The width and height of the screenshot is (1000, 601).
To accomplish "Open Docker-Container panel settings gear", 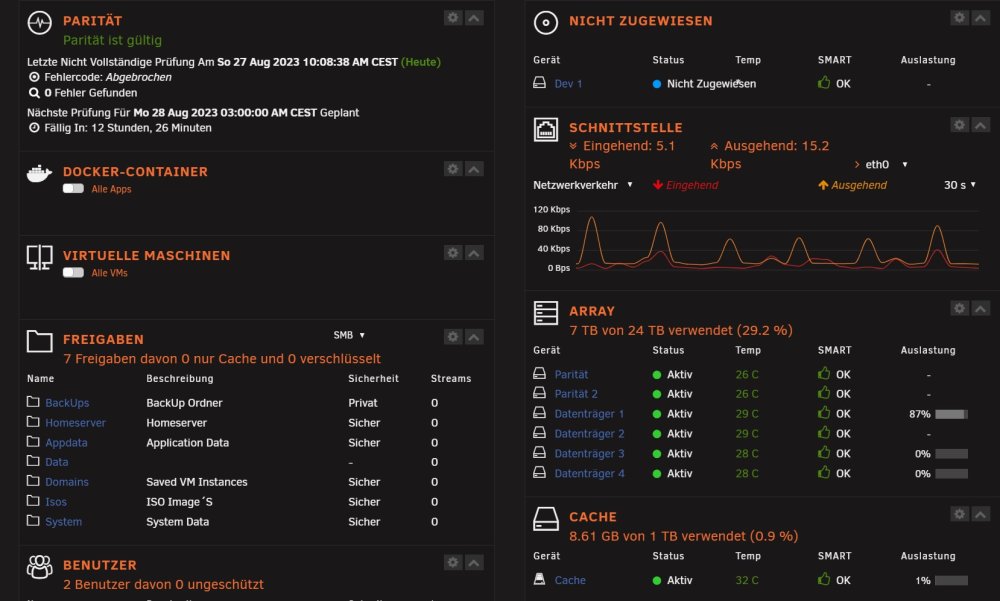I will (453, 169).
